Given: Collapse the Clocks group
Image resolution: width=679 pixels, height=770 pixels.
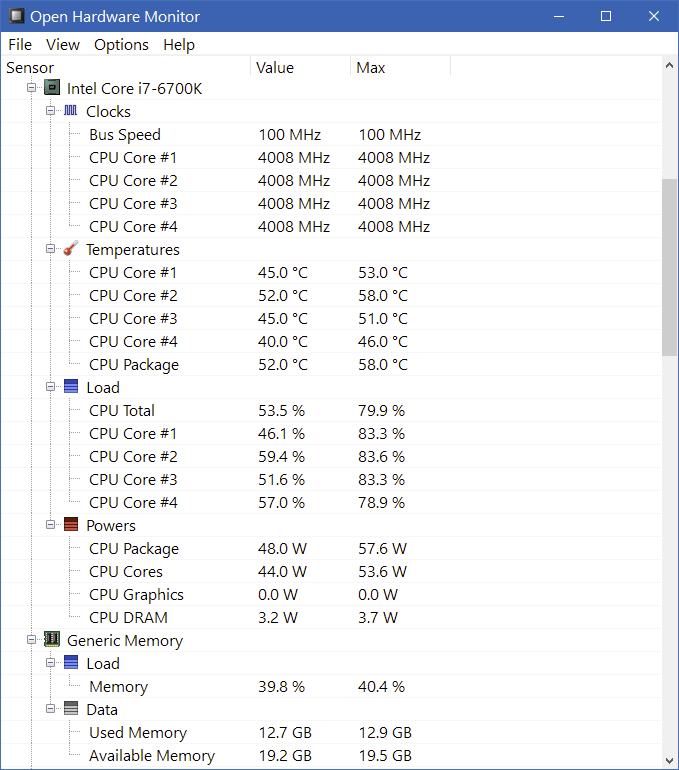Looking at the screenshot, I should pos(51,111).
